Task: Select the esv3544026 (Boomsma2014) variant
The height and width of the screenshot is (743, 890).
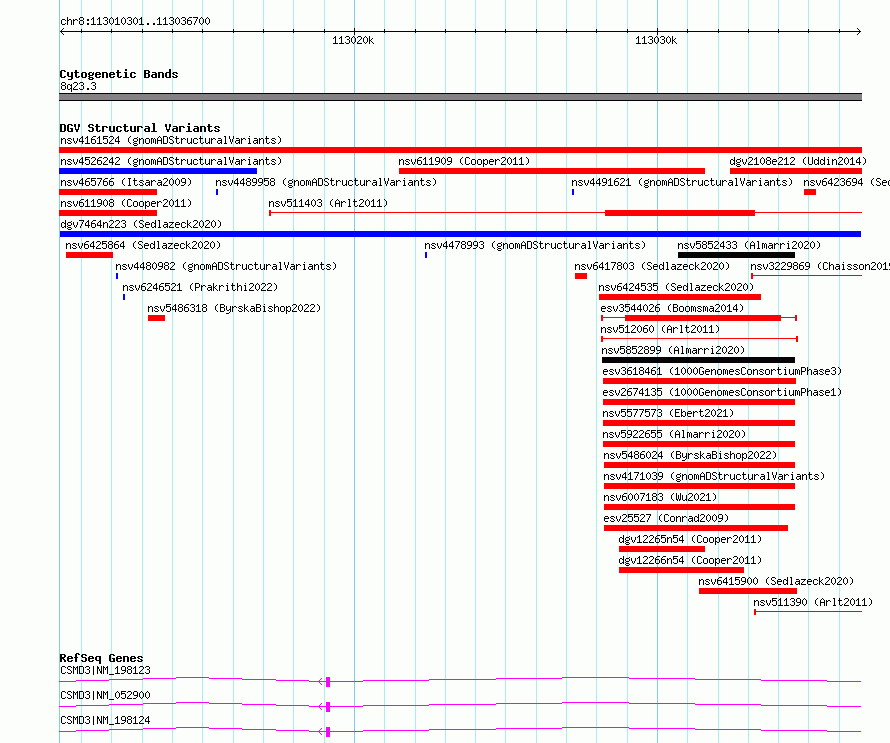Action: (x=672, y=308)
